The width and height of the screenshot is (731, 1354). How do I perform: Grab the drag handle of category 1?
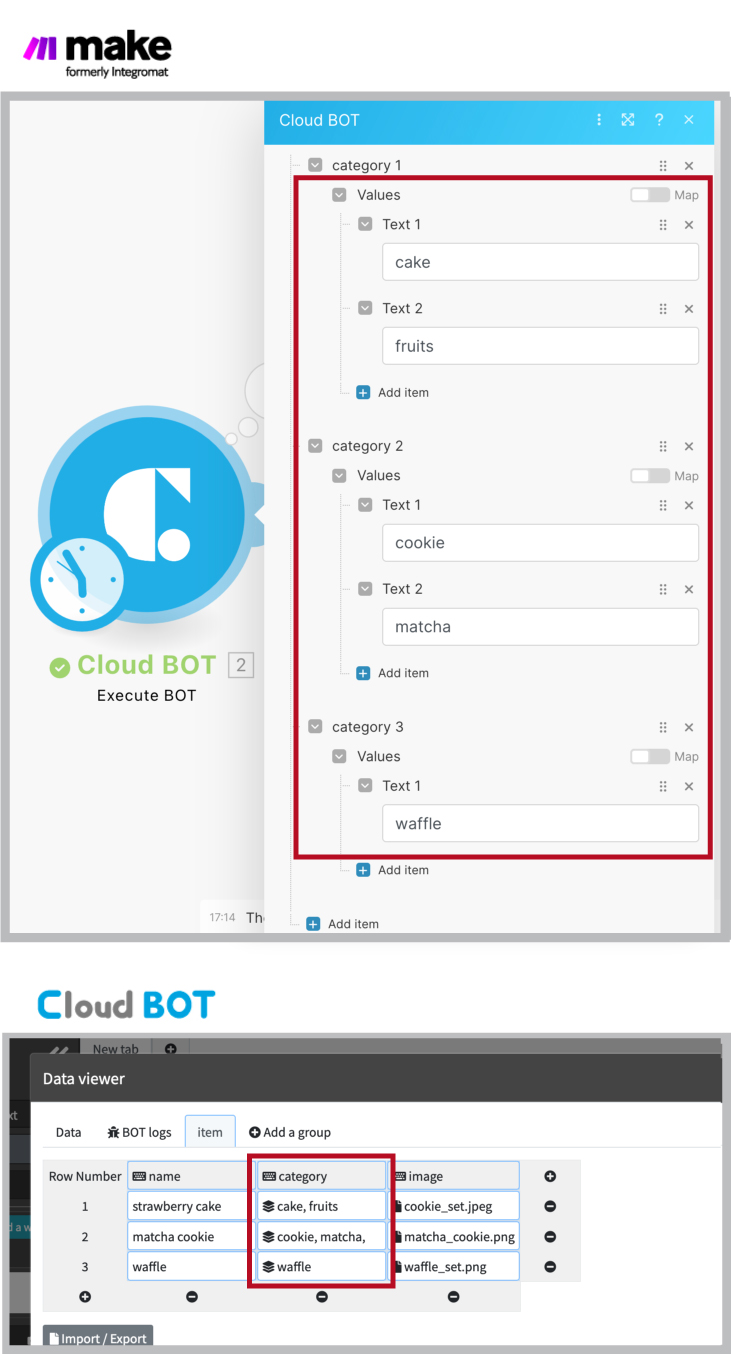tap(663, 166)
